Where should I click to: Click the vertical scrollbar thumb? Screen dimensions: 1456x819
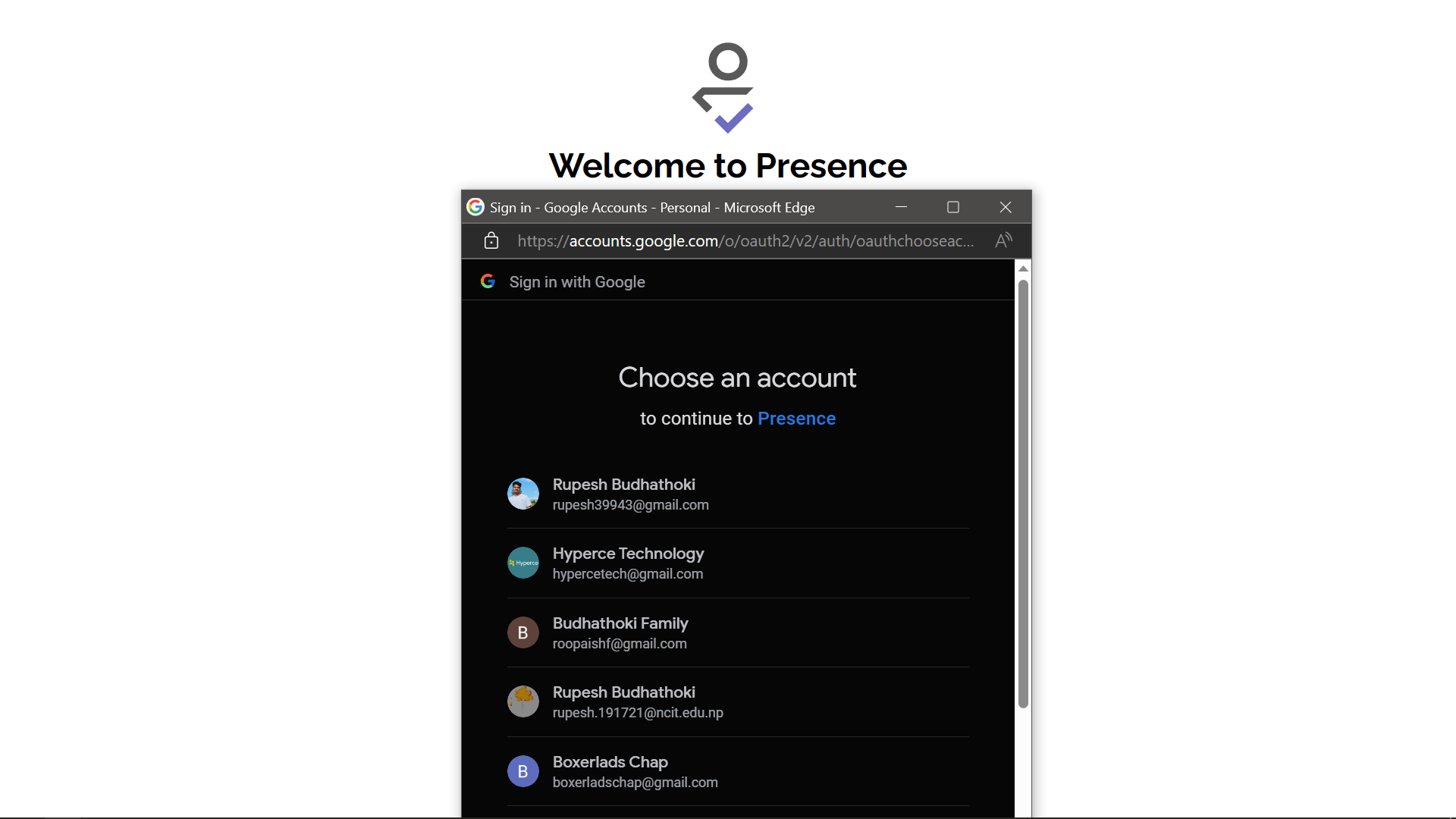pyautogui.click(x=1023, y=494)
